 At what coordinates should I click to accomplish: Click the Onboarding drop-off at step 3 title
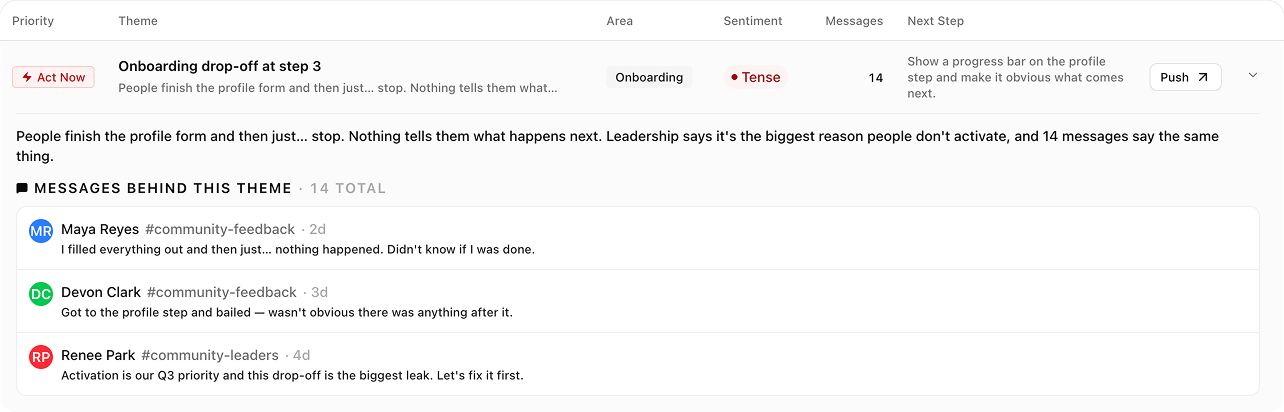pos(220,66)
